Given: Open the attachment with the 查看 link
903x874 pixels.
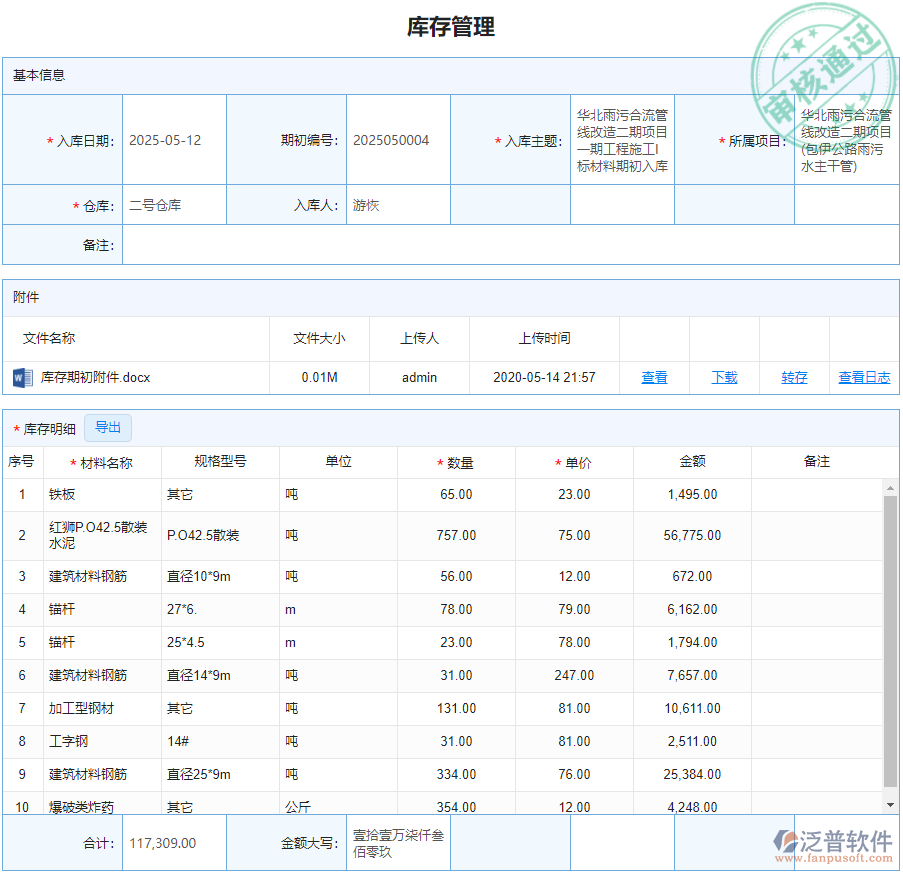Looking at the screenshot, I should click(654, 377).
